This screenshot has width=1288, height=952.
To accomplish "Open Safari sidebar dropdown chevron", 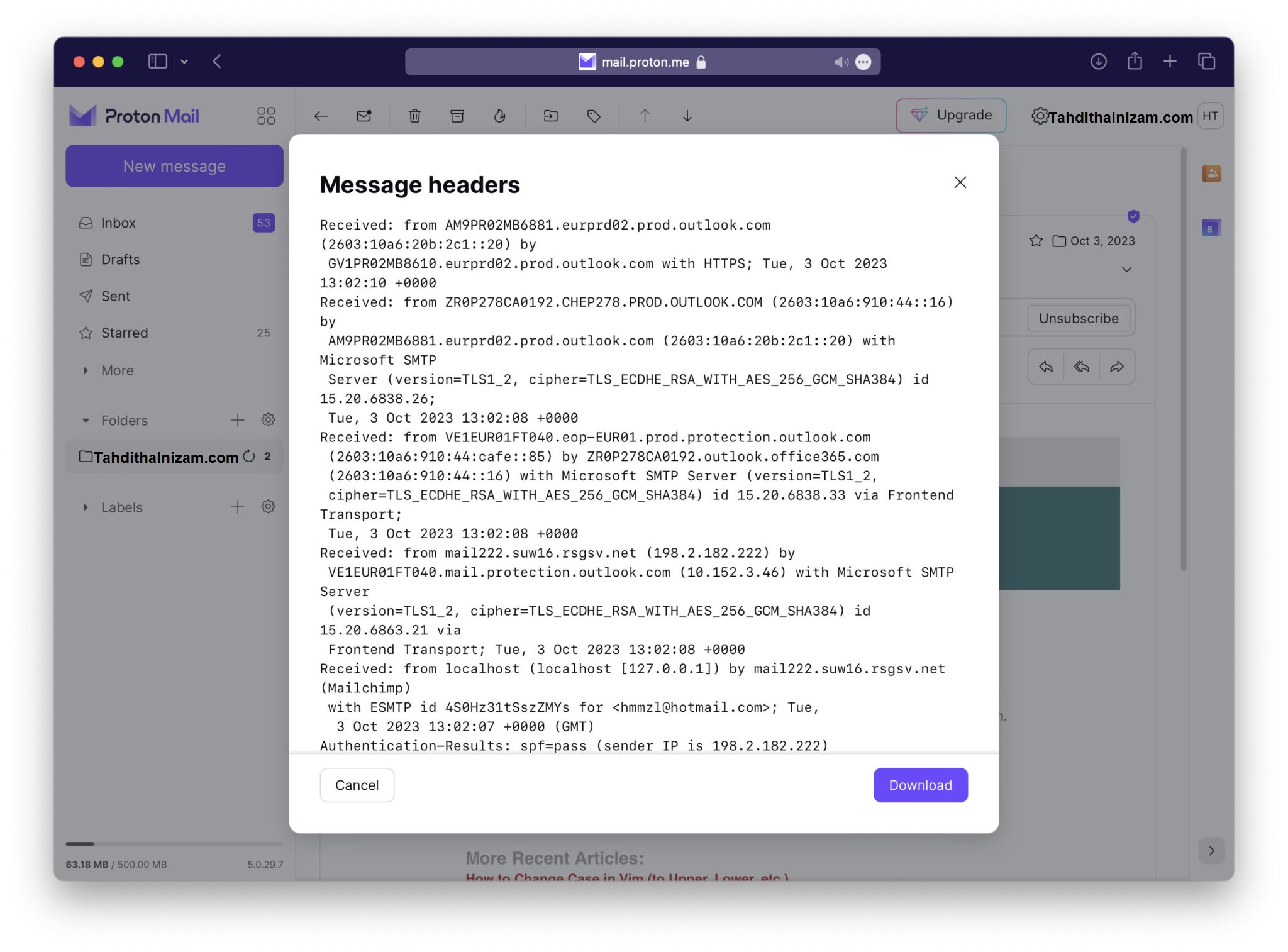I will click(184, 61).
